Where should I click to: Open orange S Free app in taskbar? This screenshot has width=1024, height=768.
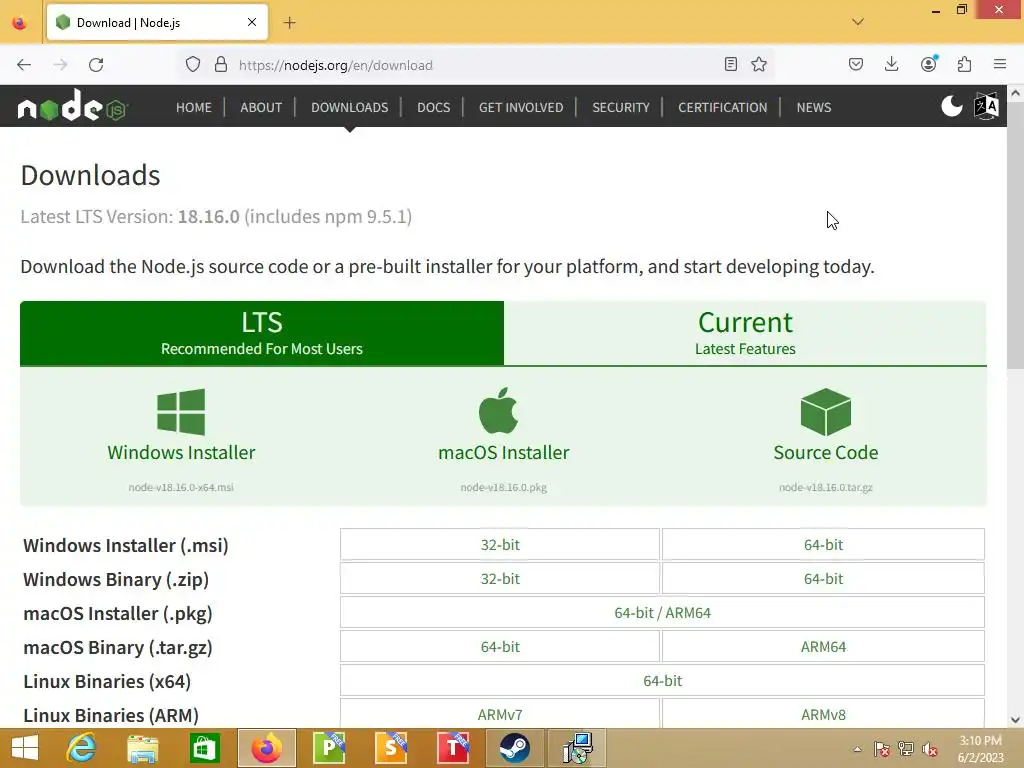click(391, 748)
